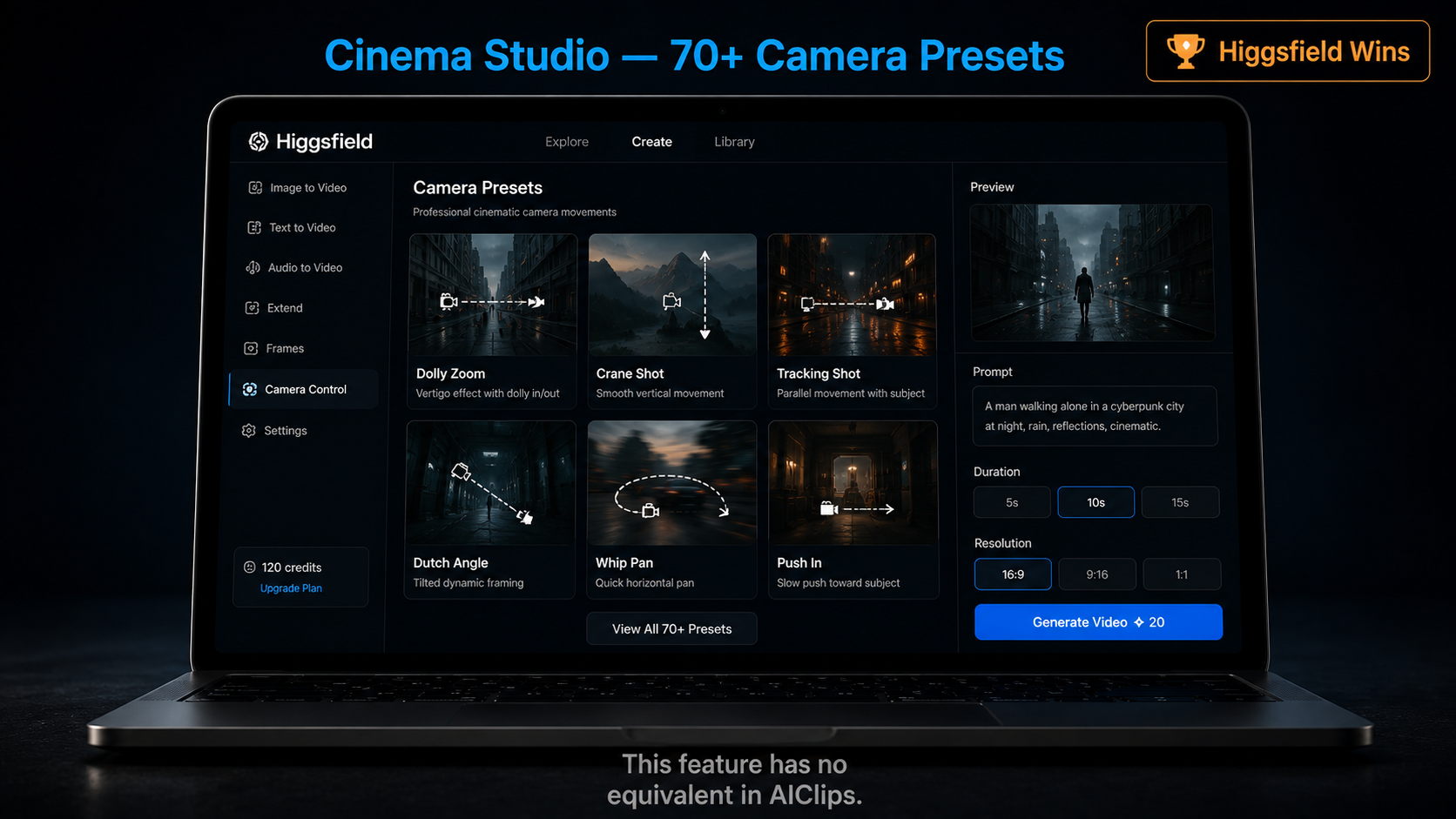Click the Extend sidebar icon
Screen dimensions: 1456x819
(253, 308)
